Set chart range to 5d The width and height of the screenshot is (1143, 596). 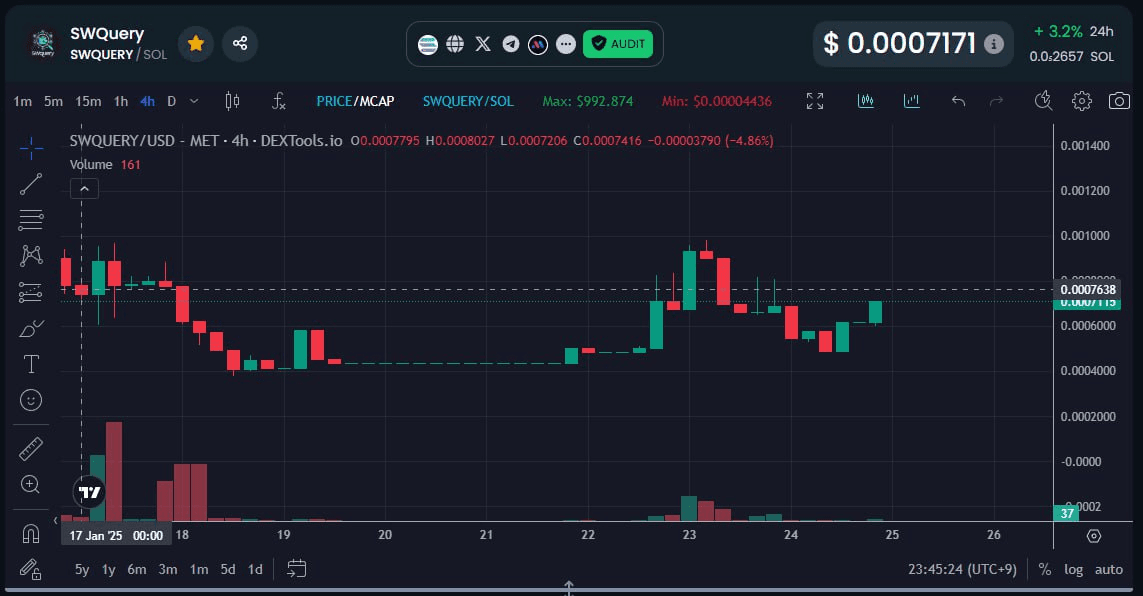pos(228,570)
